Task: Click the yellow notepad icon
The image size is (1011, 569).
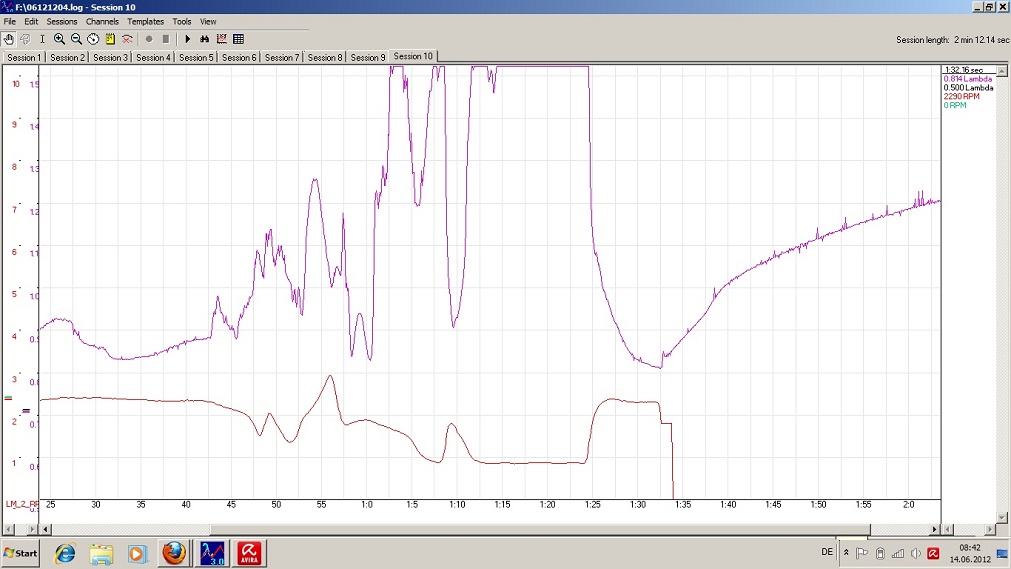Action: [x=110, y=39]
